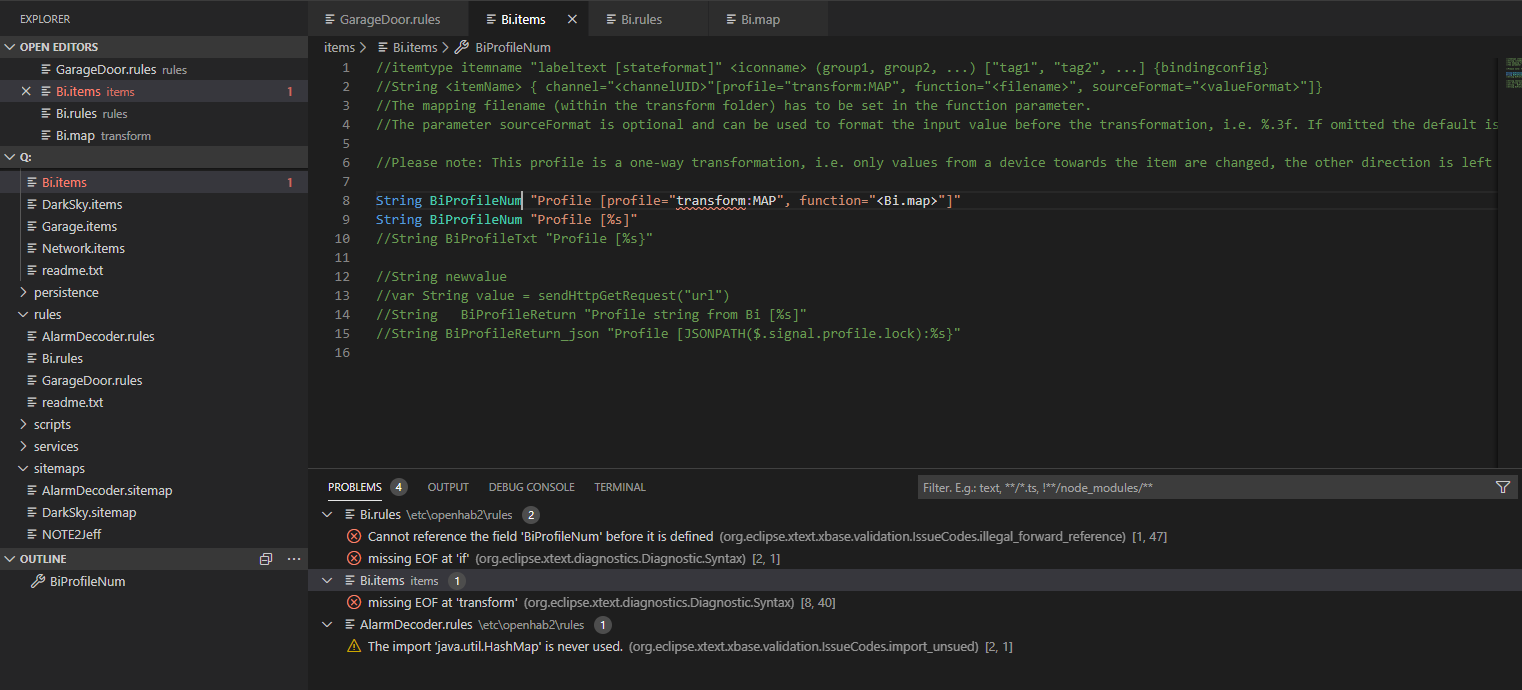Switch to the Output panel tab
The width and height of the screenshot is (1522, 690).
click(x=448, y=487)
